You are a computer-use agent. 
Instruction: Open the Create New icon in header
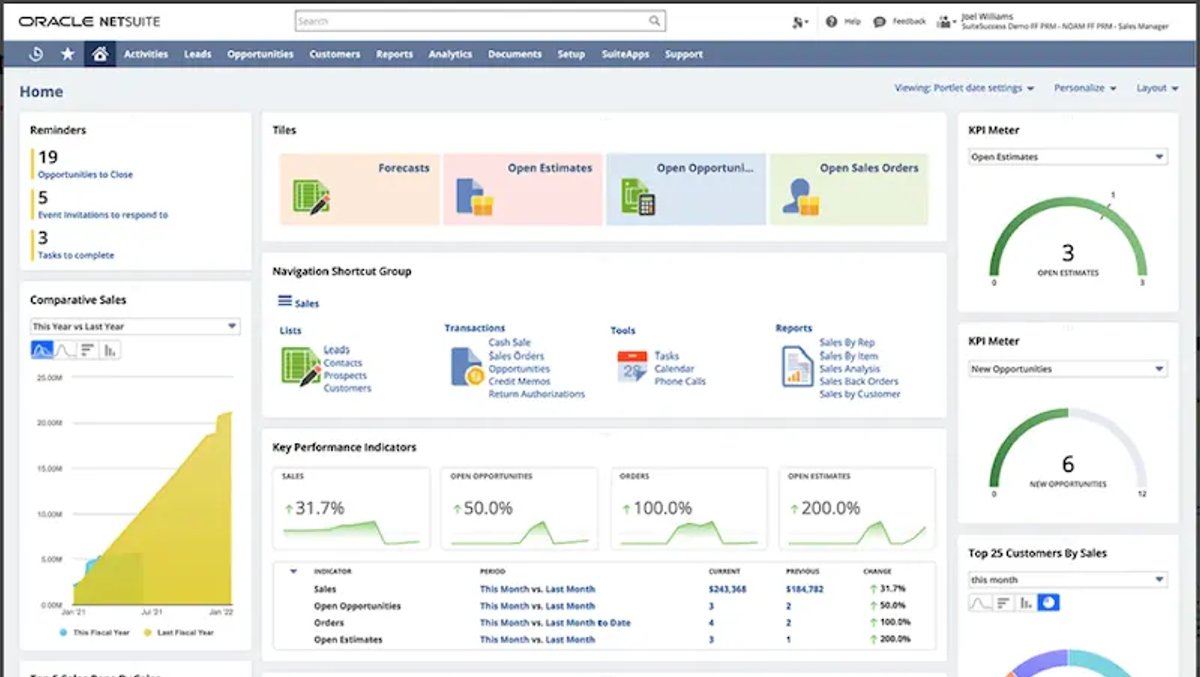click(x=799, y=21)
